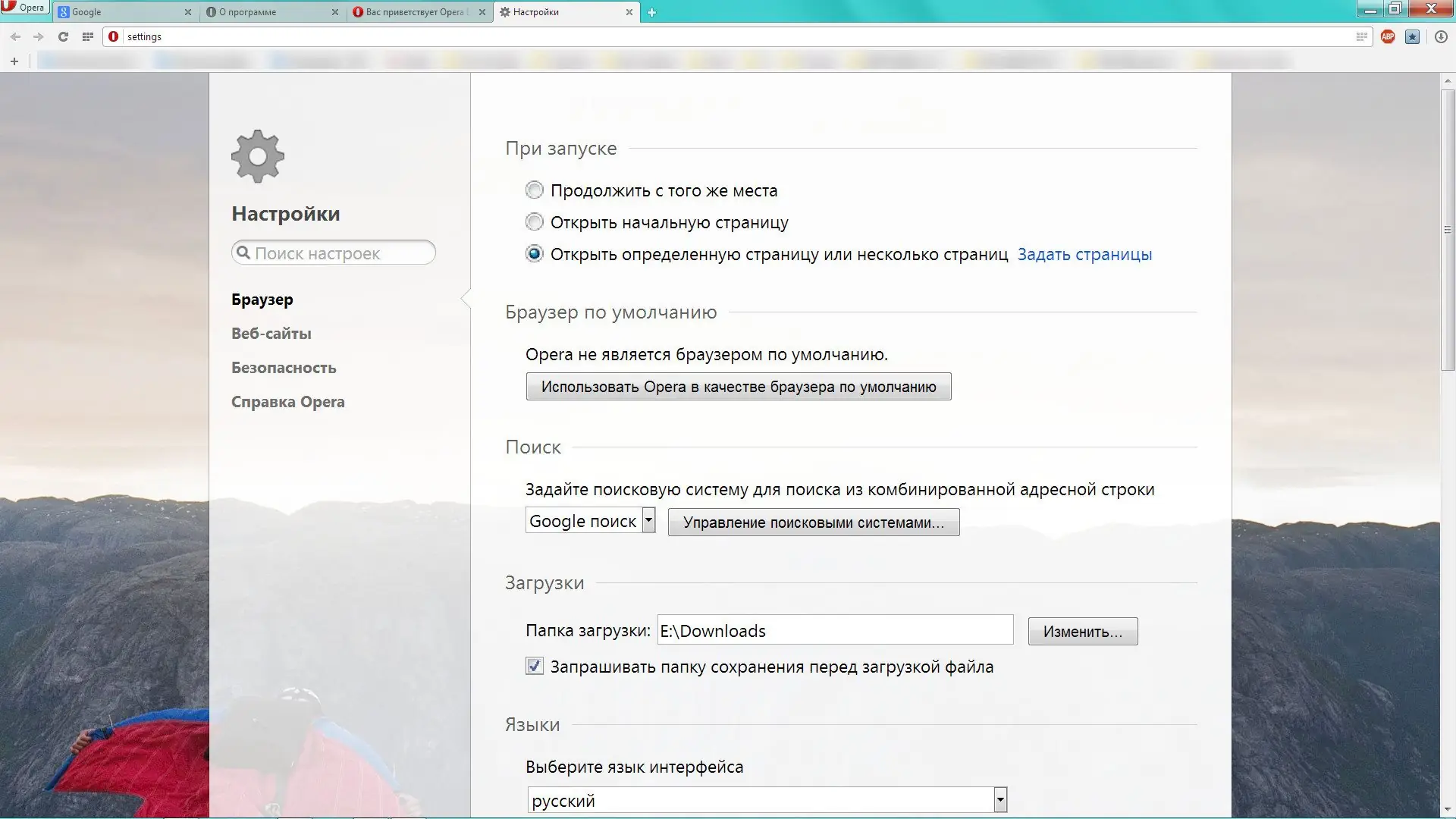Click 'Задать страницы' link

(1084, 255)
